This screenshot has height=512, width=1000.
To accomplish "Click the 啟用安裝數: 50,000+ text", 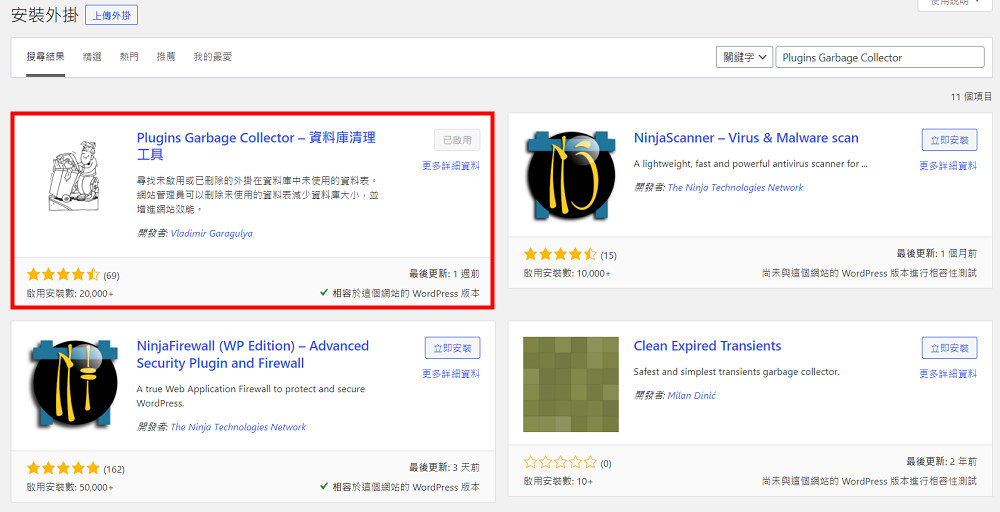I will point(70,487).
